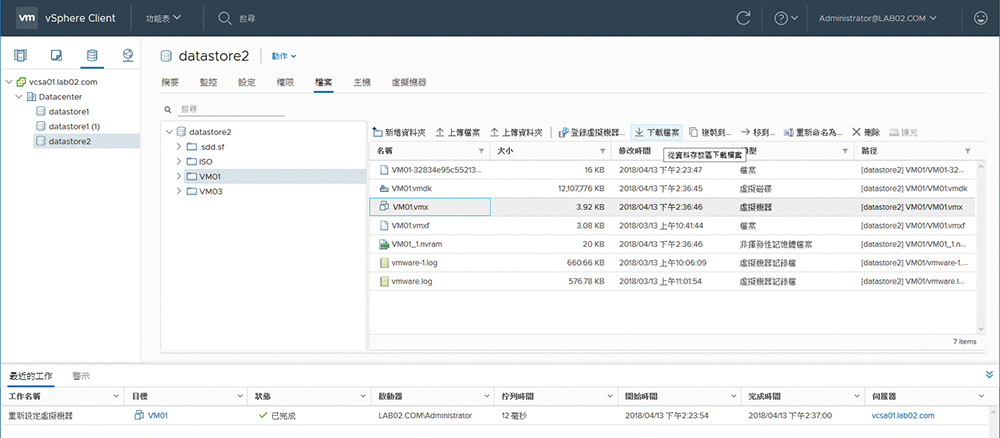The width and height of the screenshot is (1000, 438).
Task: Click 新增資料夾 new folder button
Action: click(x=399, y=133)
